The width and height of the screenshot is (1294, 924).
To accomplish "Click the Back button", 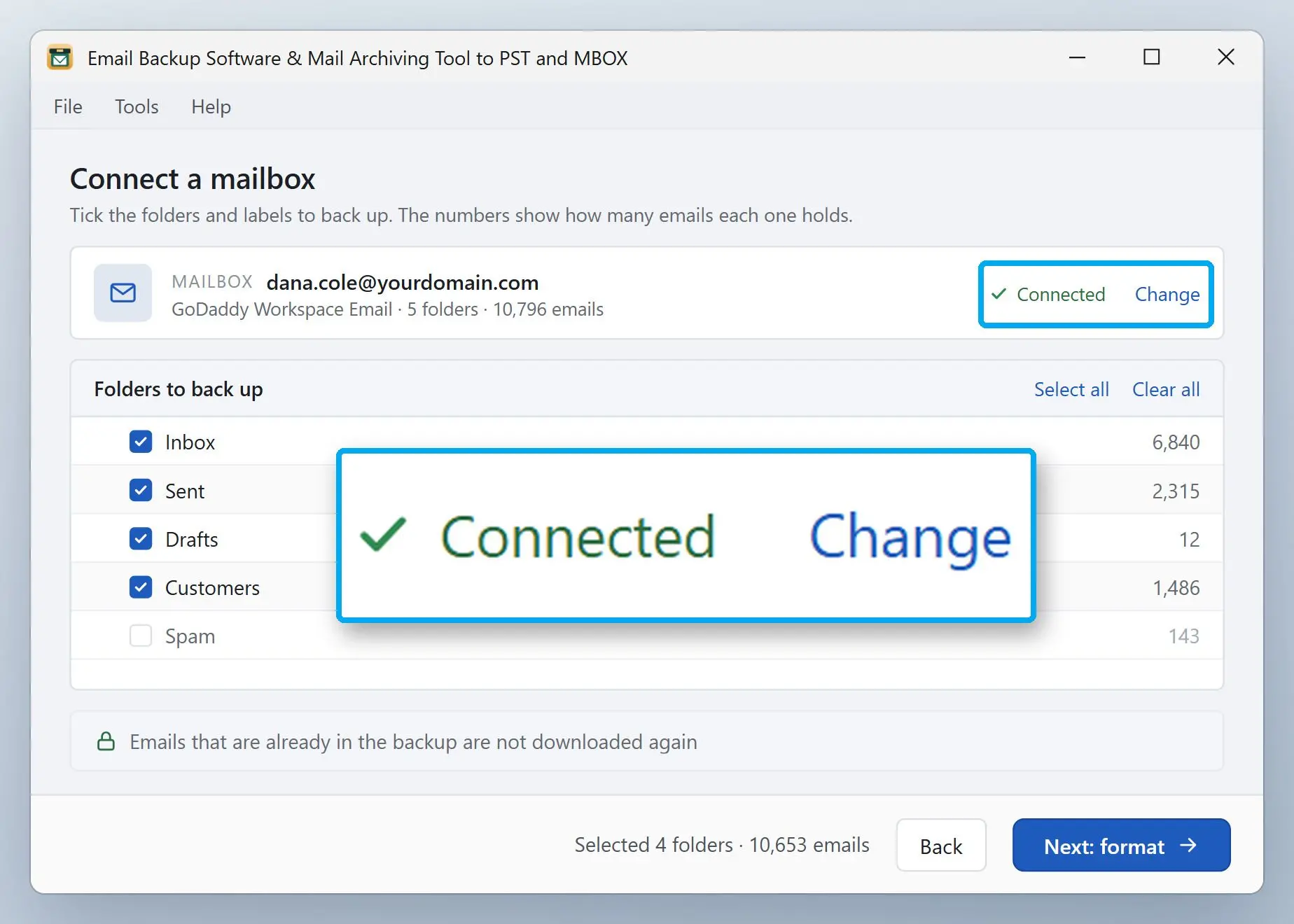I will click(x=941, y=846).
